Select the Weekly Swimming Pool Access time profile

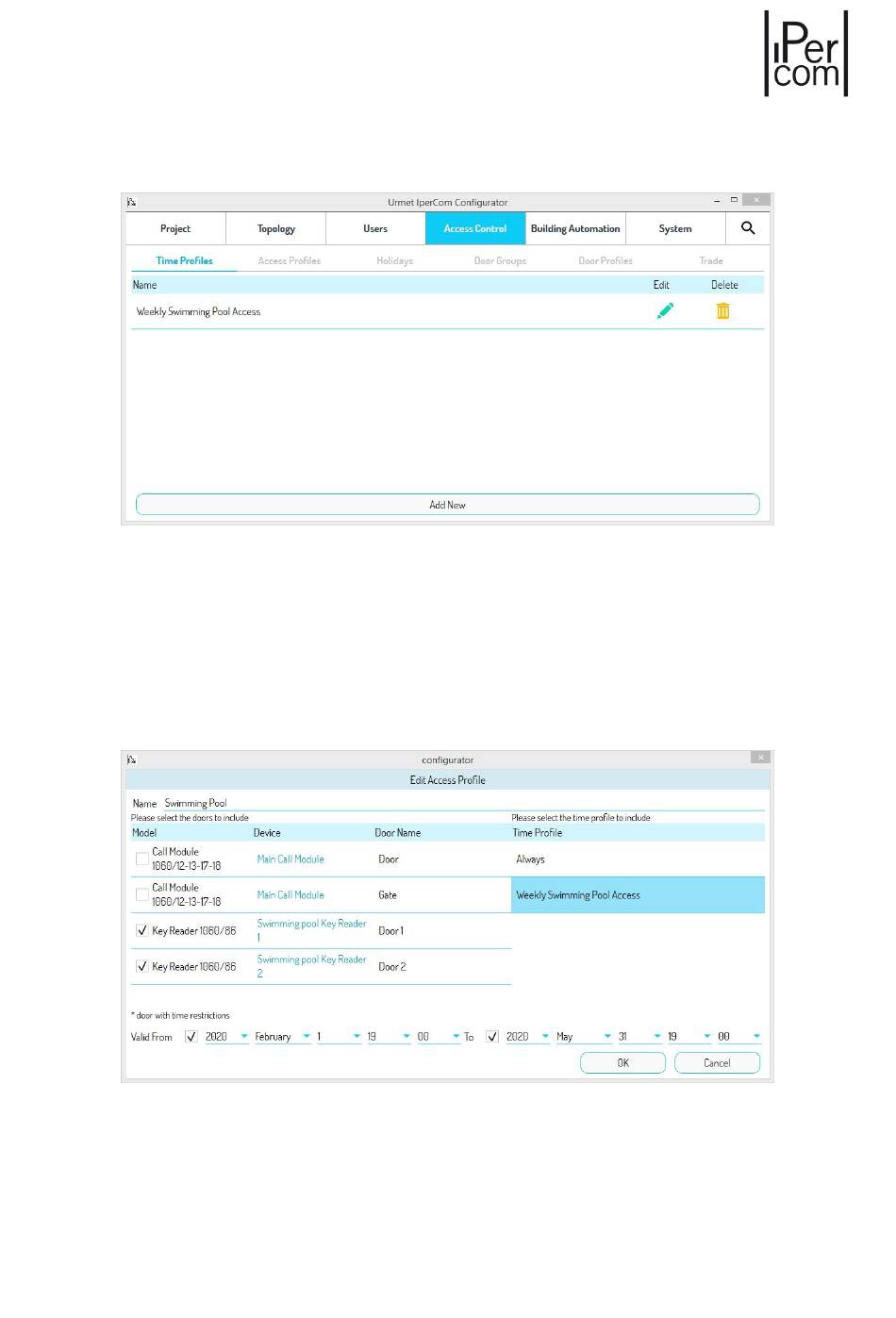coord(638,895)
